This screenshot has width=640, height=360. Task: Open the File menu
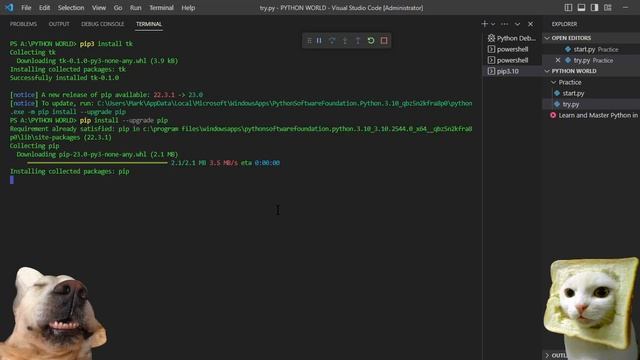26,8
